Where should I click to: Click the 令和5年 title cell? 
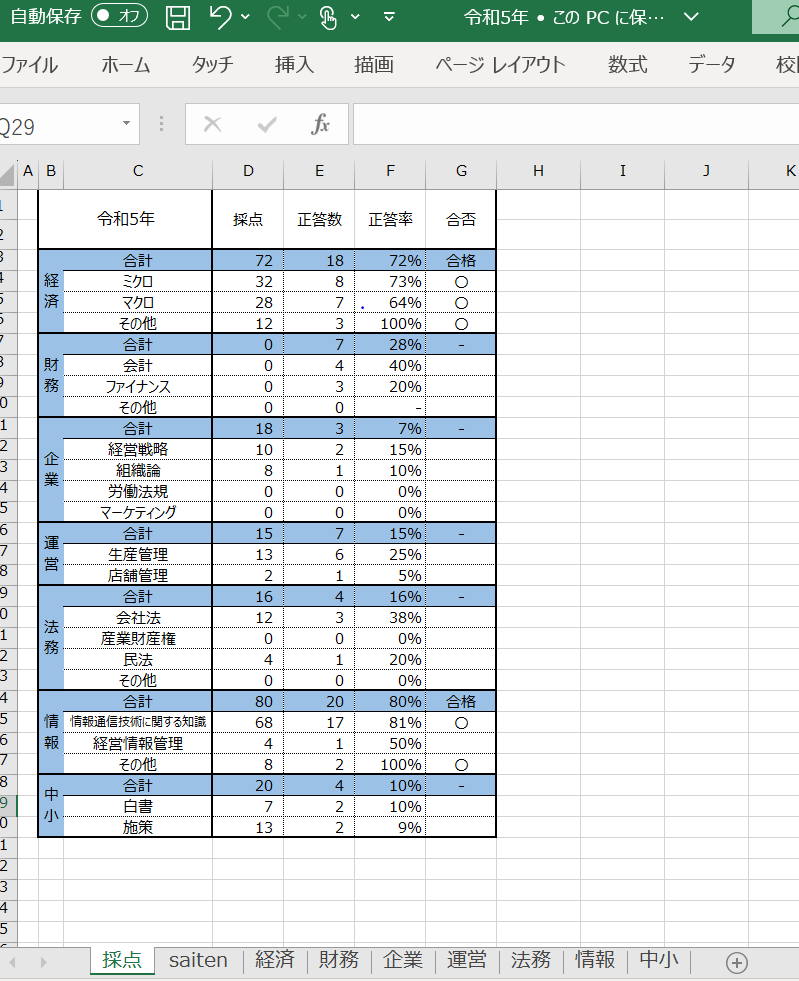click(x=125, y=219)
